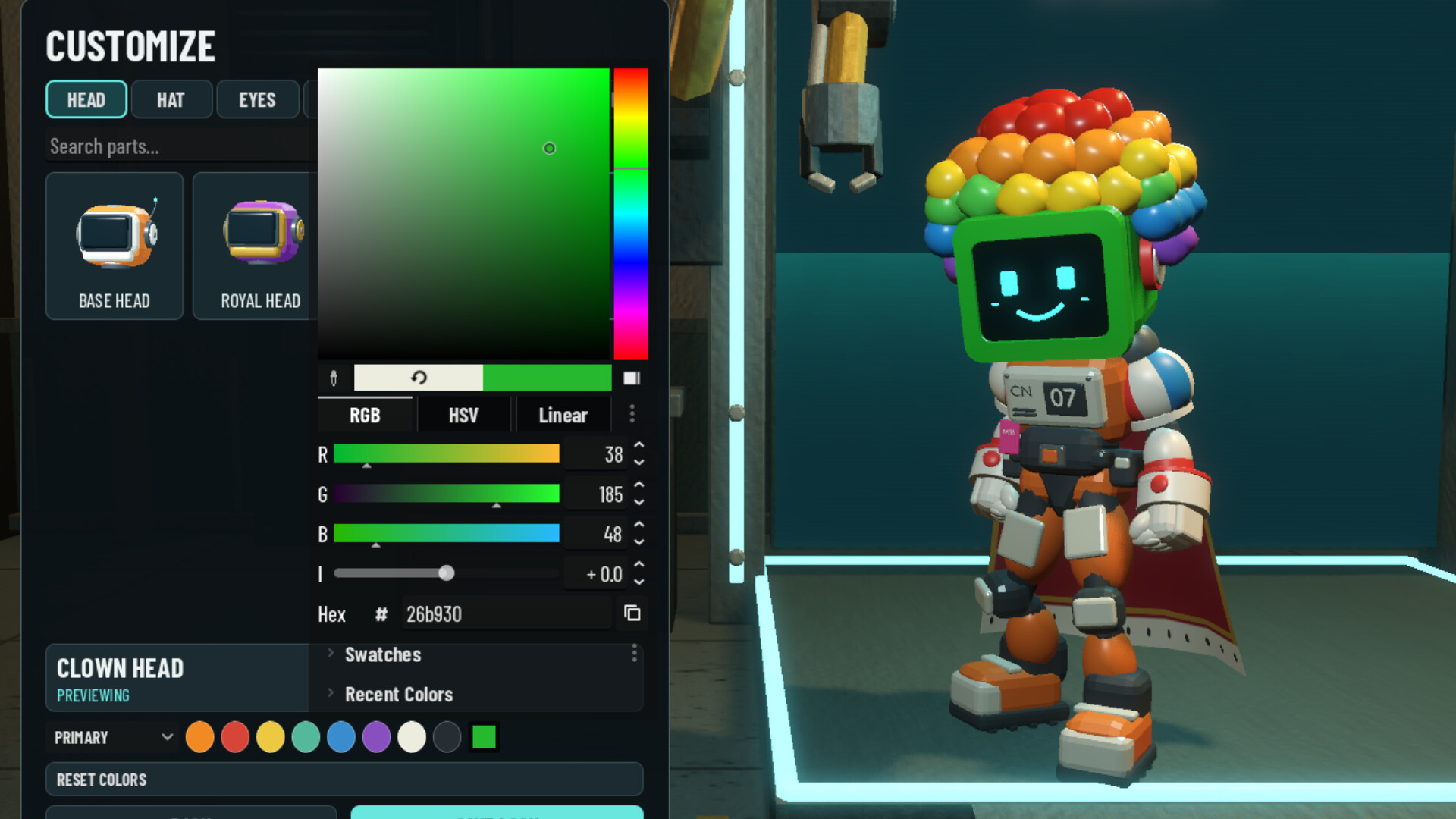Click the vertical hue bar
Viewport: 1456px width, 819px height.
point(631,214)
